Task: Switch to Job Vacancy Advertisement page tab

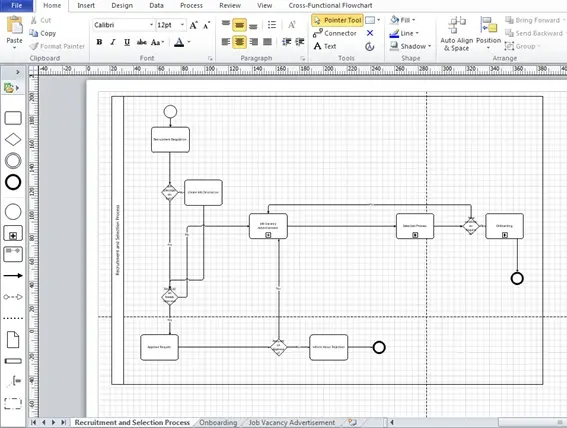Action: (x=291, y=423)
